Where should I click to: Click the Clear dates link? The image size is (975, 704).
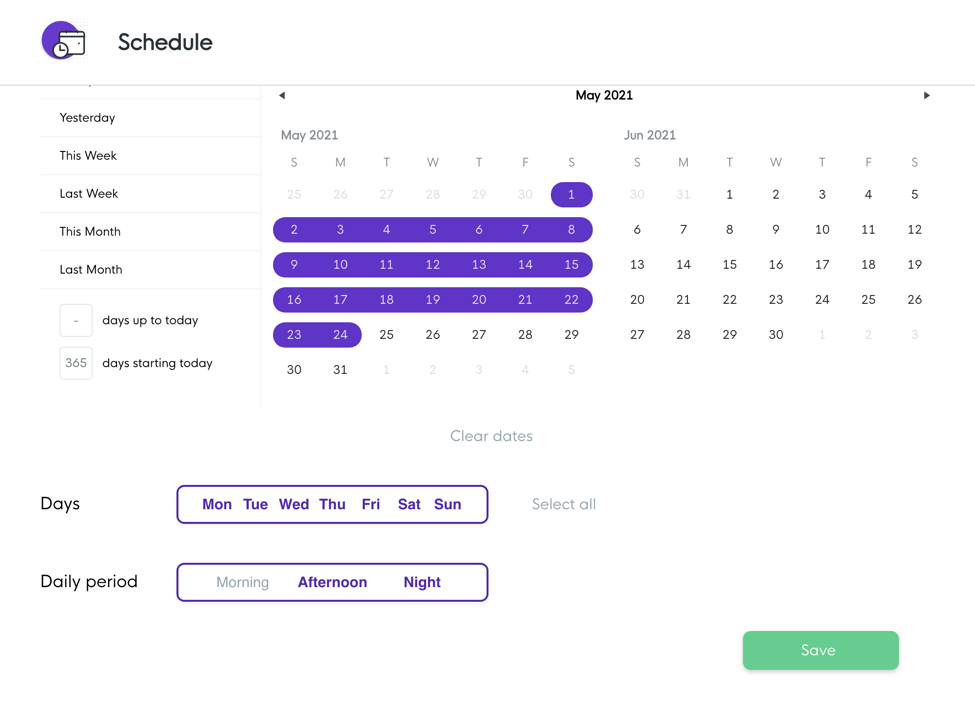pos(491,436)
